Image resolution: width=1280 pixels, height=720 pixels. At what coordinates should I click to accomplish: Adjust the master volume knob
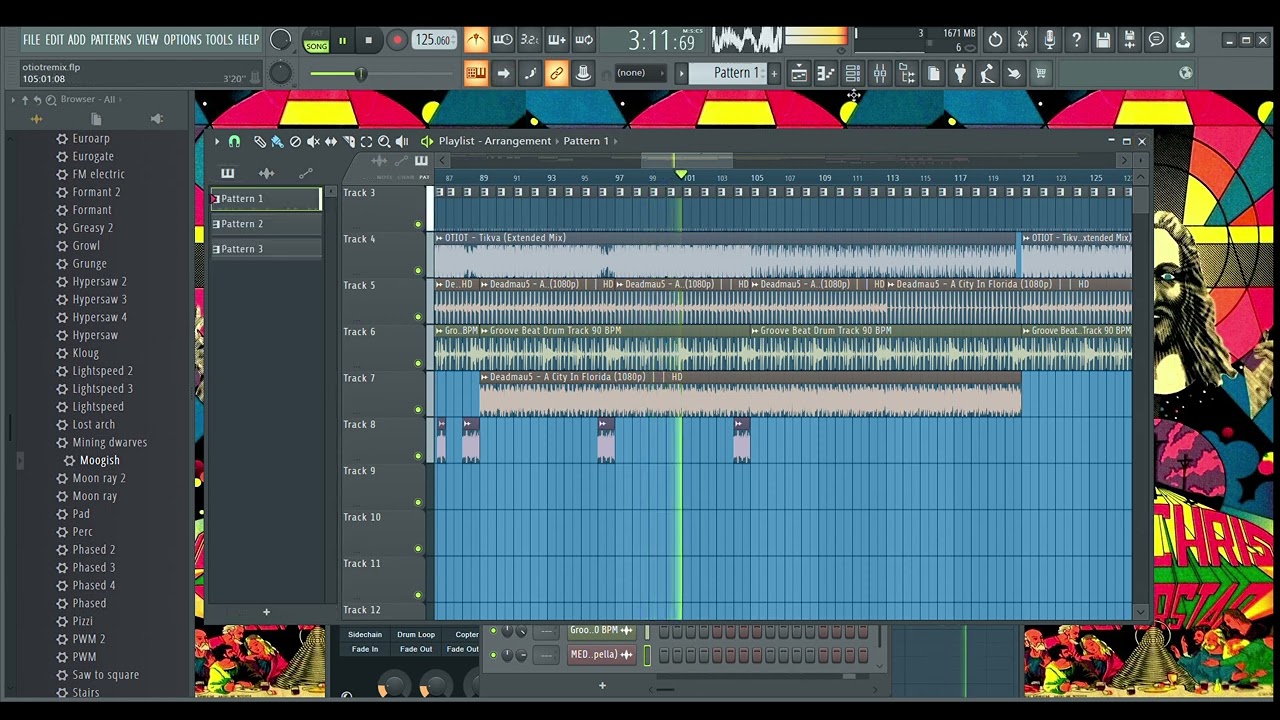click(x=281, y=41)
